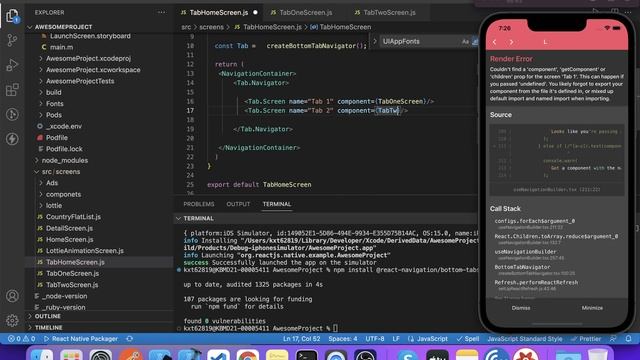The width and height of the screenshot is (640, 360).
Task: Dismiss the Render Error in simulator
Action: pyautogui.click(x=521, y=308)
